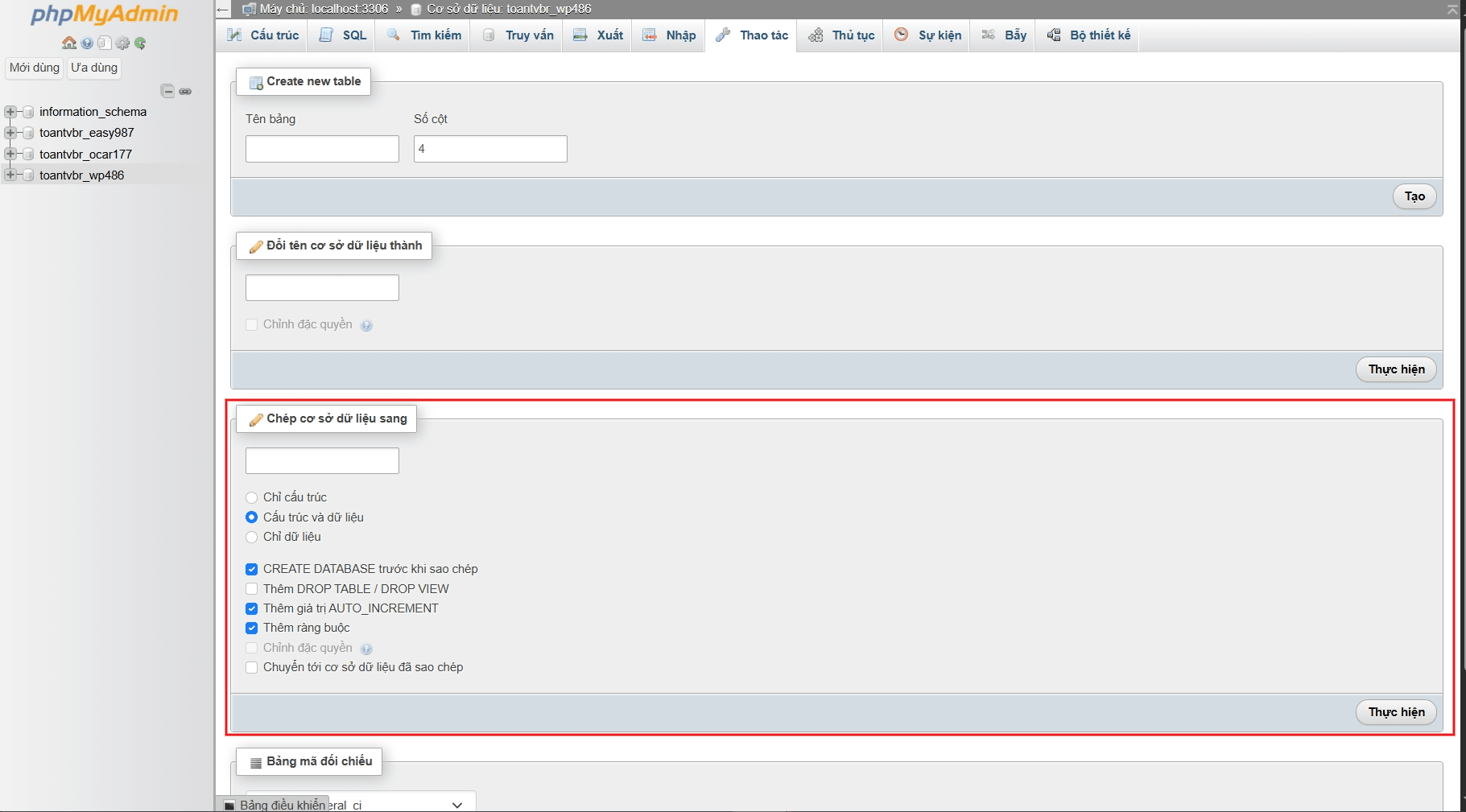Reload the navigation panel with green refresh icon
This screenshot has height=812, width=1466.
142,43
